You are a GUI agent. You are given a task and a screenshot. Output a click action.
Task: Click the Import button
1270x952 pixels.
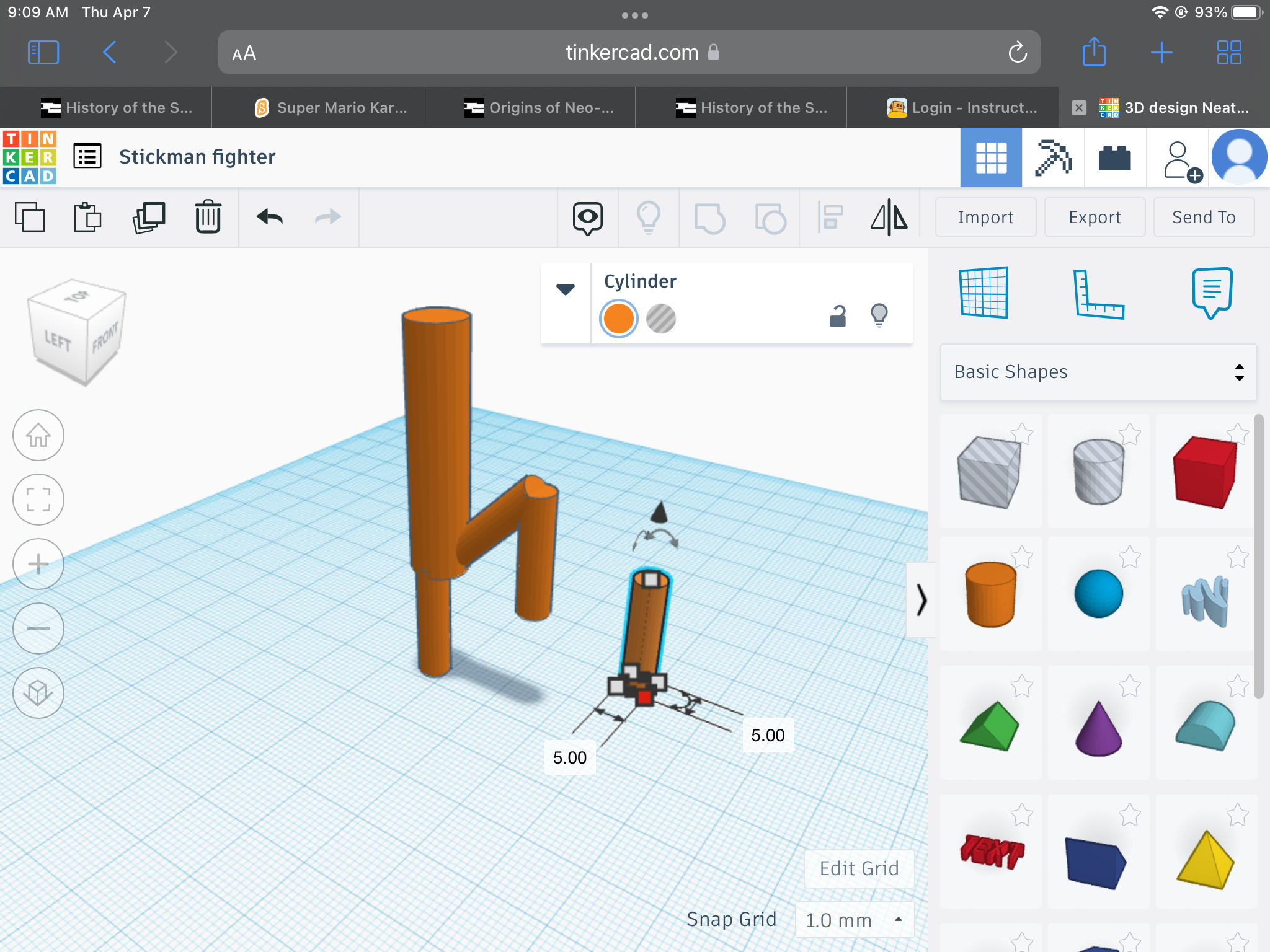pyautogui.click(x=985, y=217)
